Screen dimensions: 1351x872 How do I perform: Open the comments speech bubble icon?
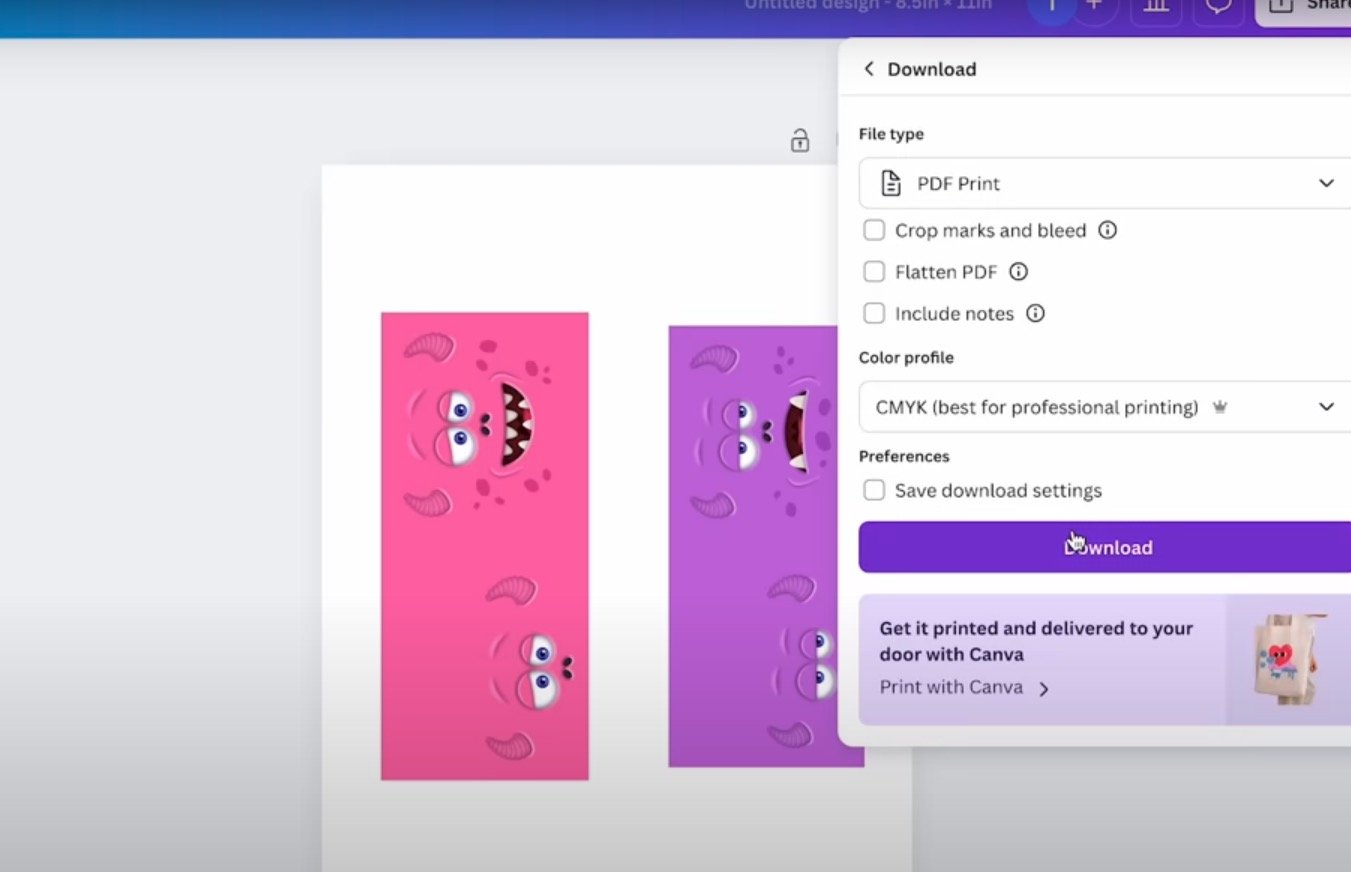[1217, 8]
